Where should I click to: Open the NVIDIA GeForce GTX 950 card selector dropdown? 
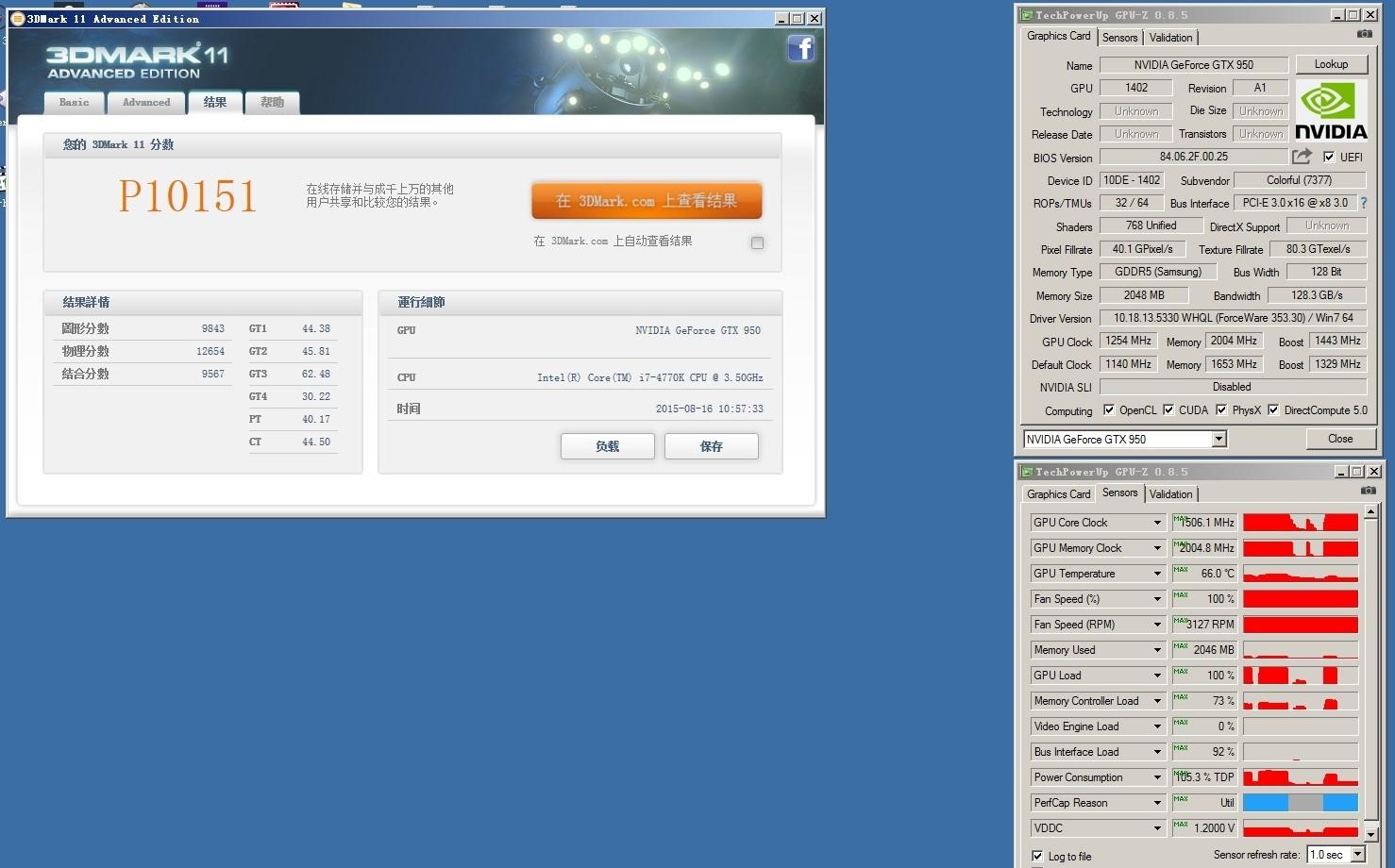point(1219,439)
